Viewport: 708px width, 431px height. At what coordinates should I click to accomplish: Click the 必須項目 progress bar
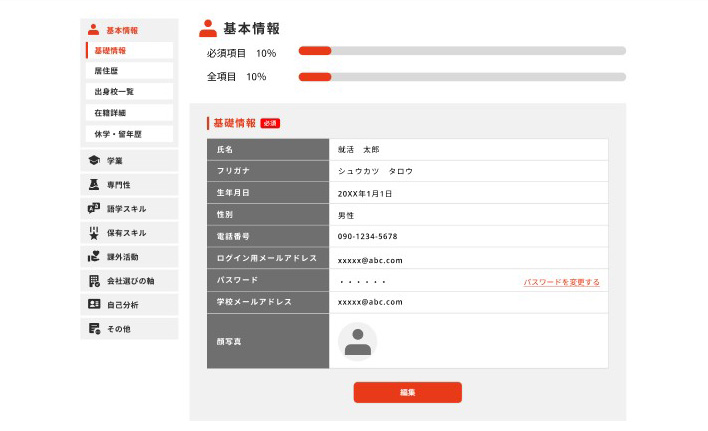(462, 51)
